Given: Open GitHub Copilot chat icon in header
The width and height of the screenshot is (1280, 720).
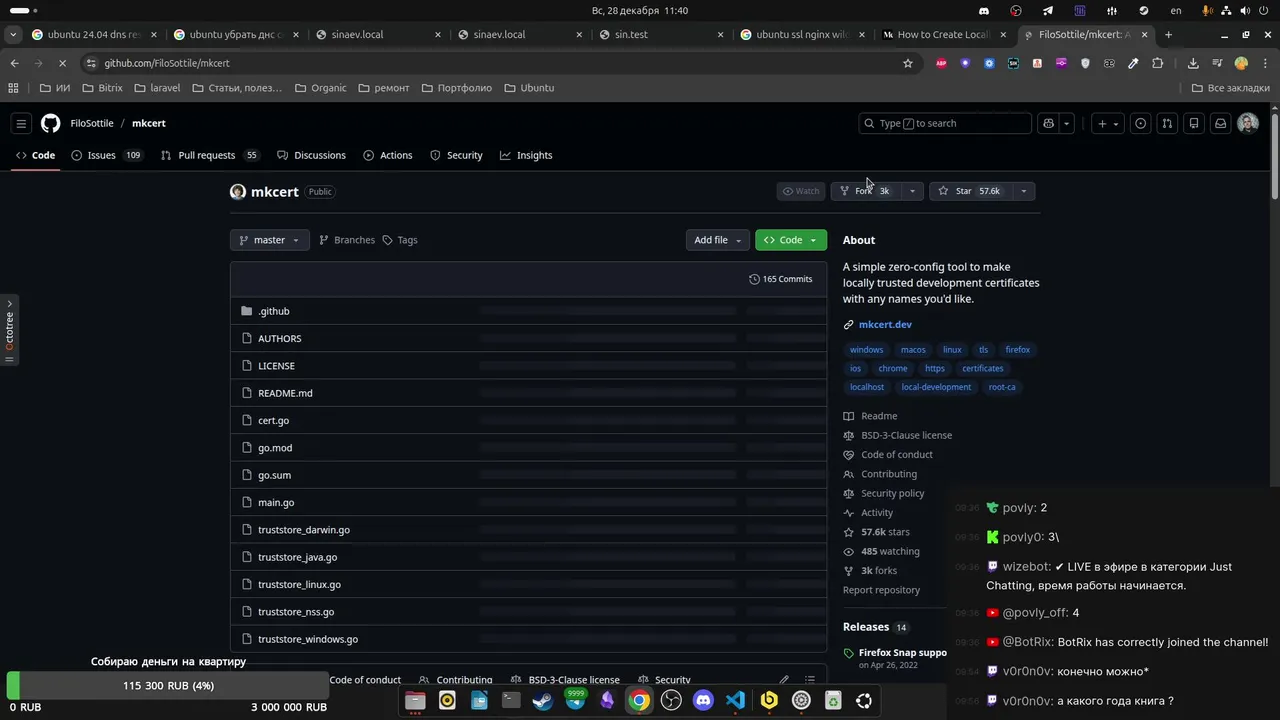Looking at the screenshot, I should (1048, 123).
